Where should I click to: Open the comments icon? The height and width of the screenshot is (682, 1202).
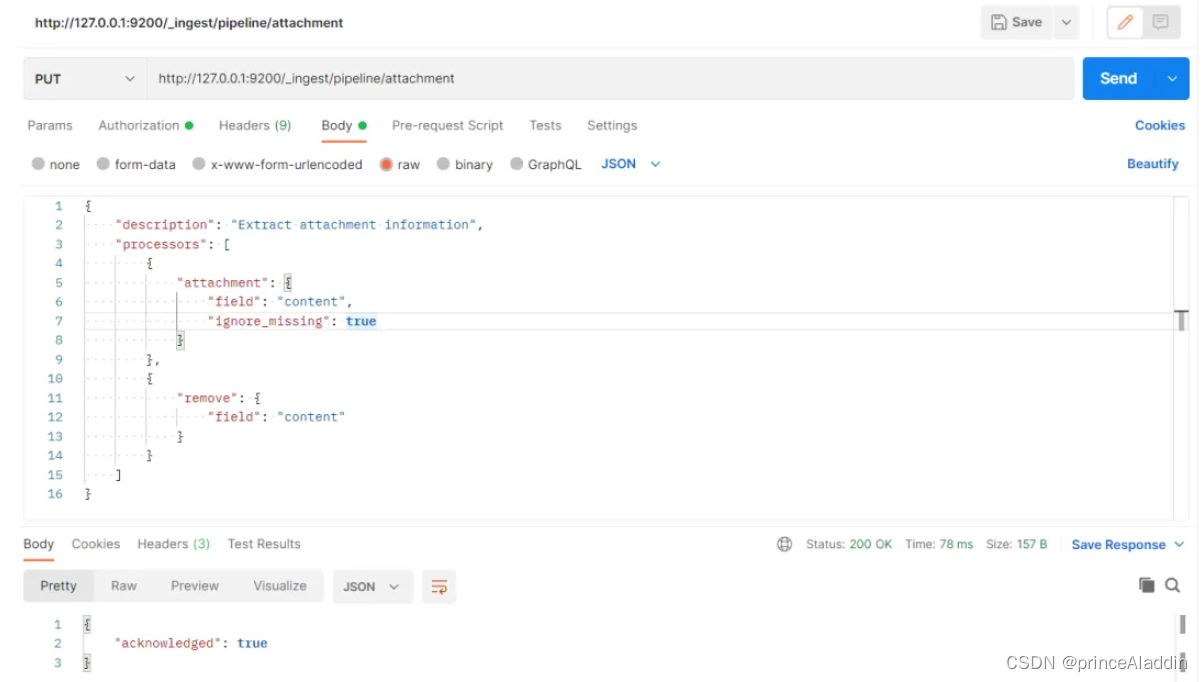1160,22
